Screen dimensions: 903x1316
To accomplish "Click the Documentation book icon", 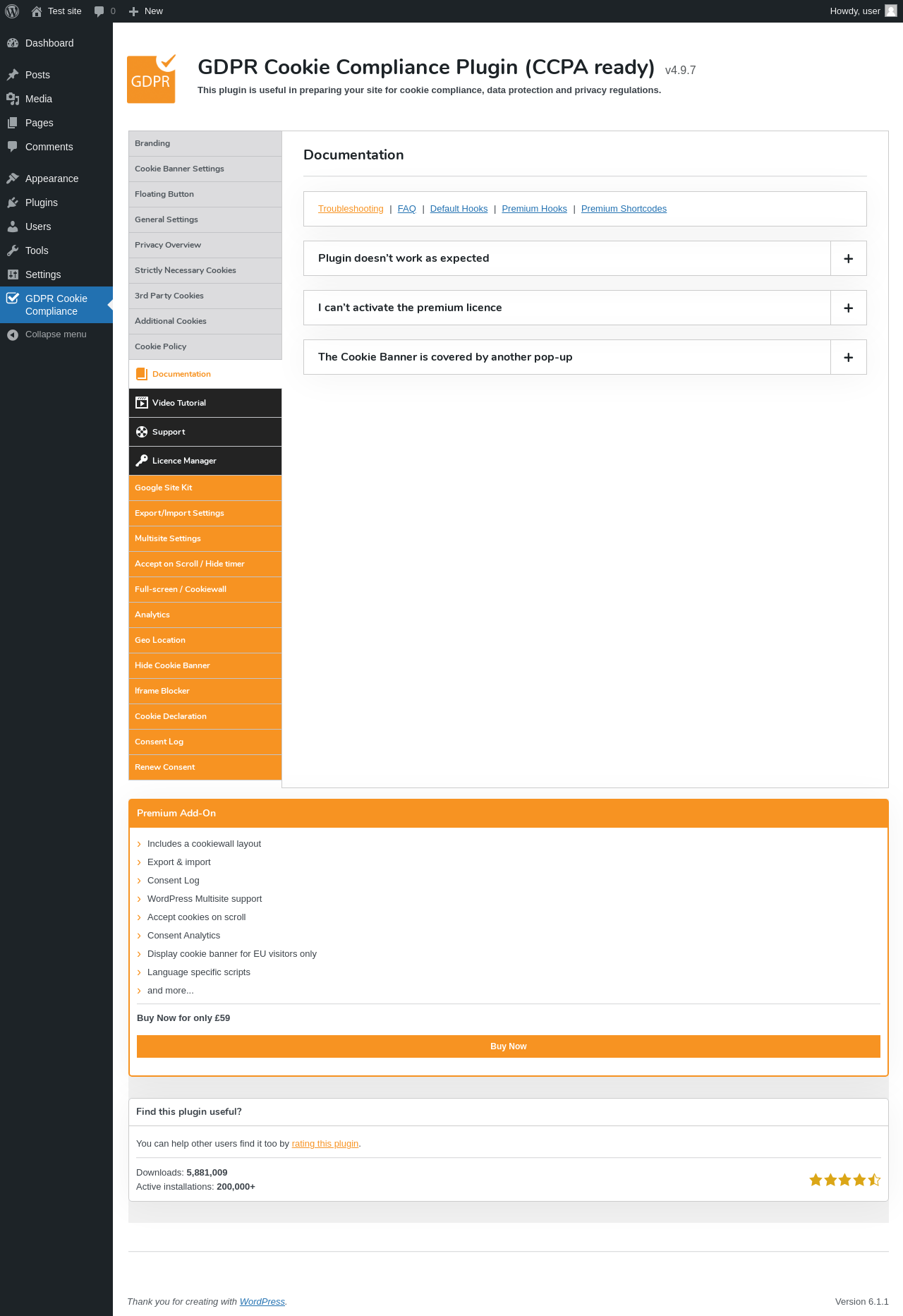I will click(142, 374).
